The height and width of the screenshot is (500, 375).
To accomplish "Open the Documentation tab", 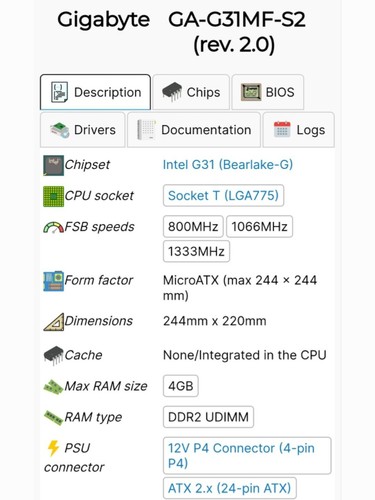I will 194,130.
